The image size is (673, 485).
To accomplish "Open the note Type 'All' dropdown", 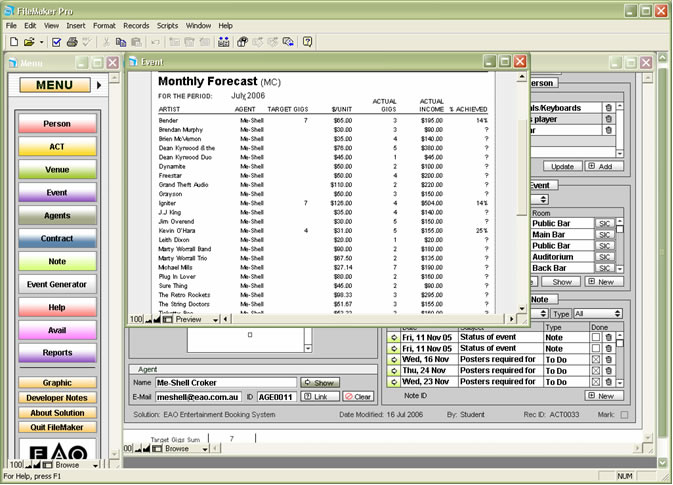I will (598, 314).
